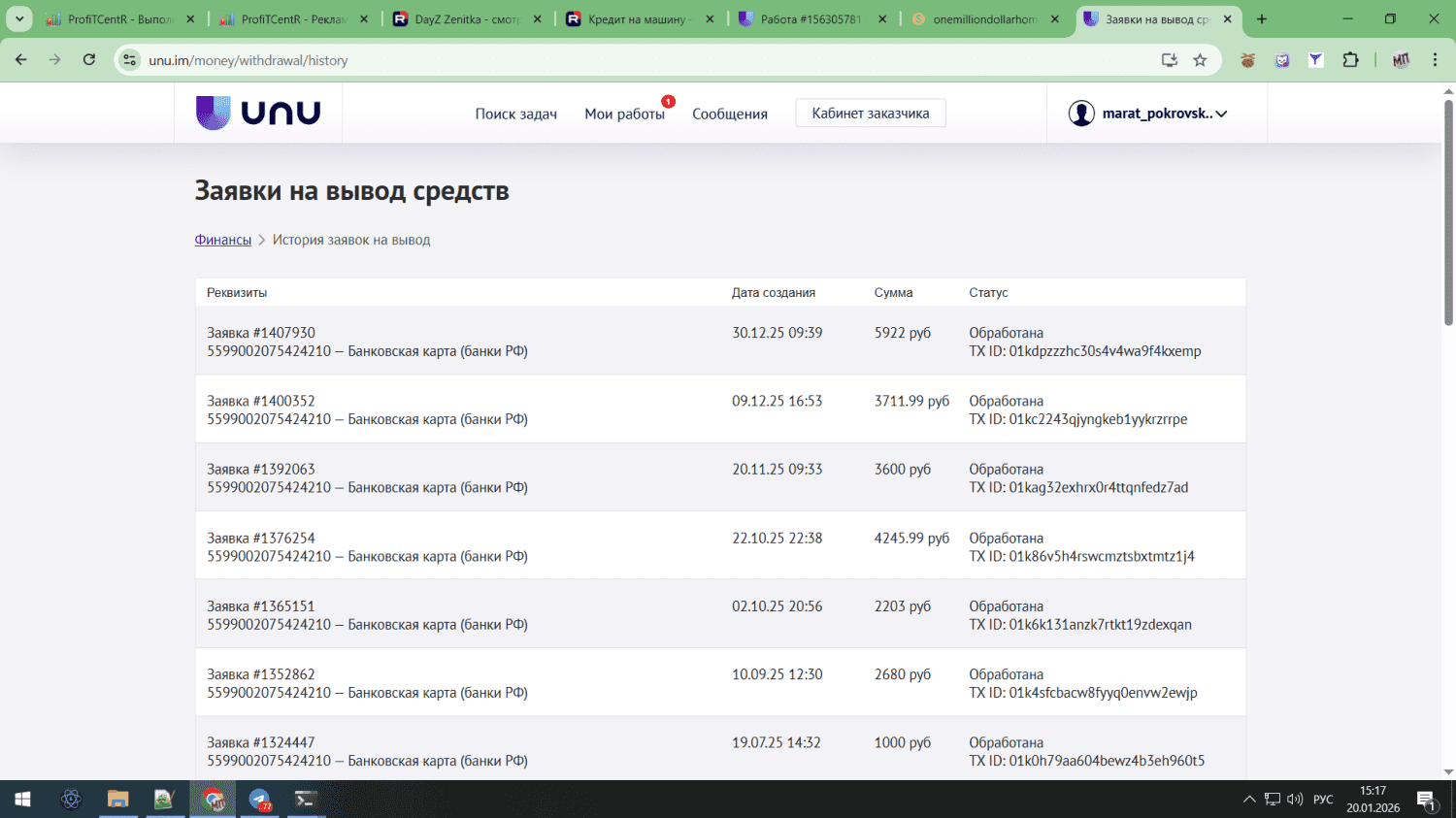1456x818 pixels.
Task: Follow the Финансы breadcrumb link
Action: pos(222,240)
